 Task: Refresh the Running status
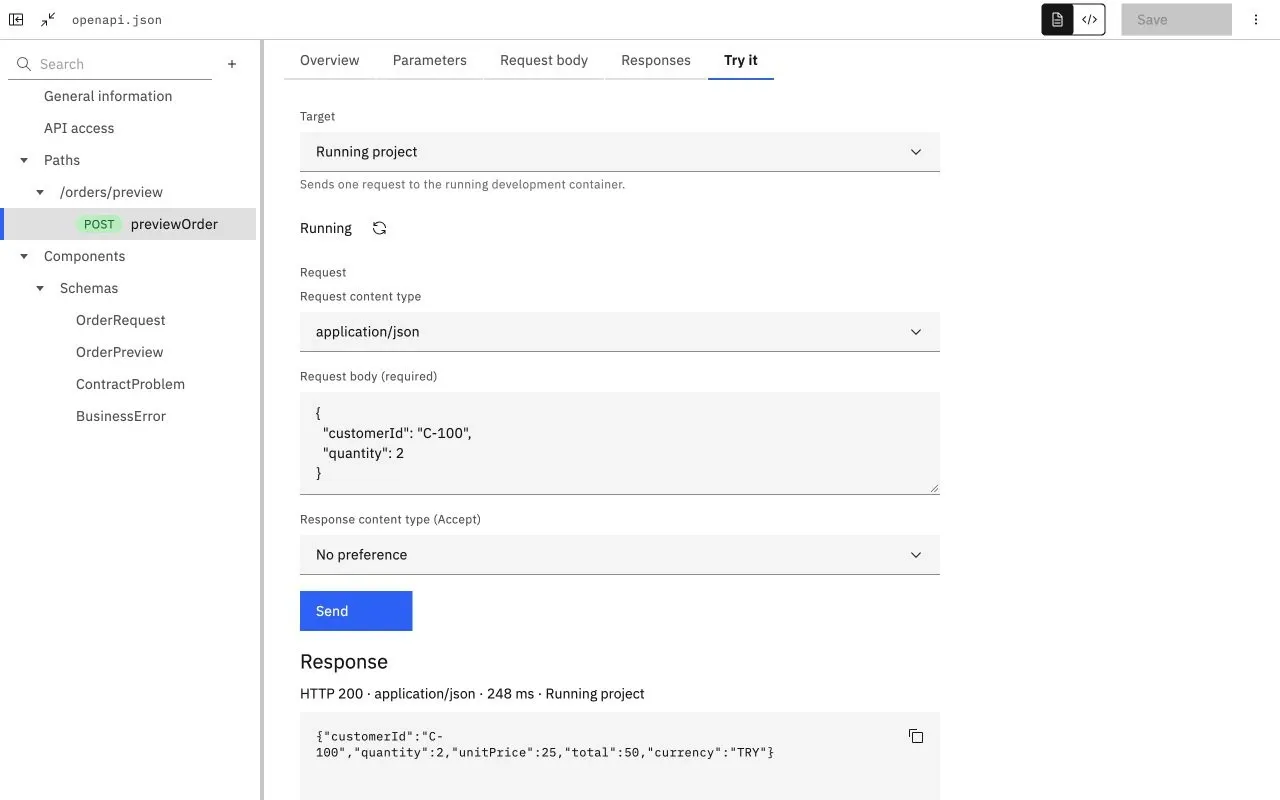pos(379,228)
